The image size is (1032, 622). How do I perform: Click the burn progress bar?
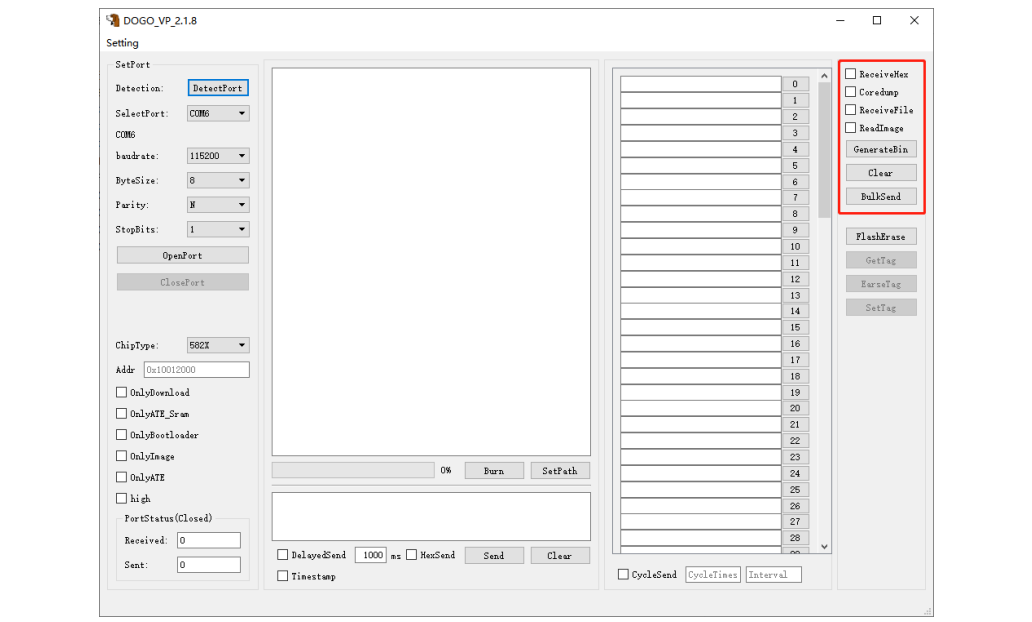click(x=353, y=470)
